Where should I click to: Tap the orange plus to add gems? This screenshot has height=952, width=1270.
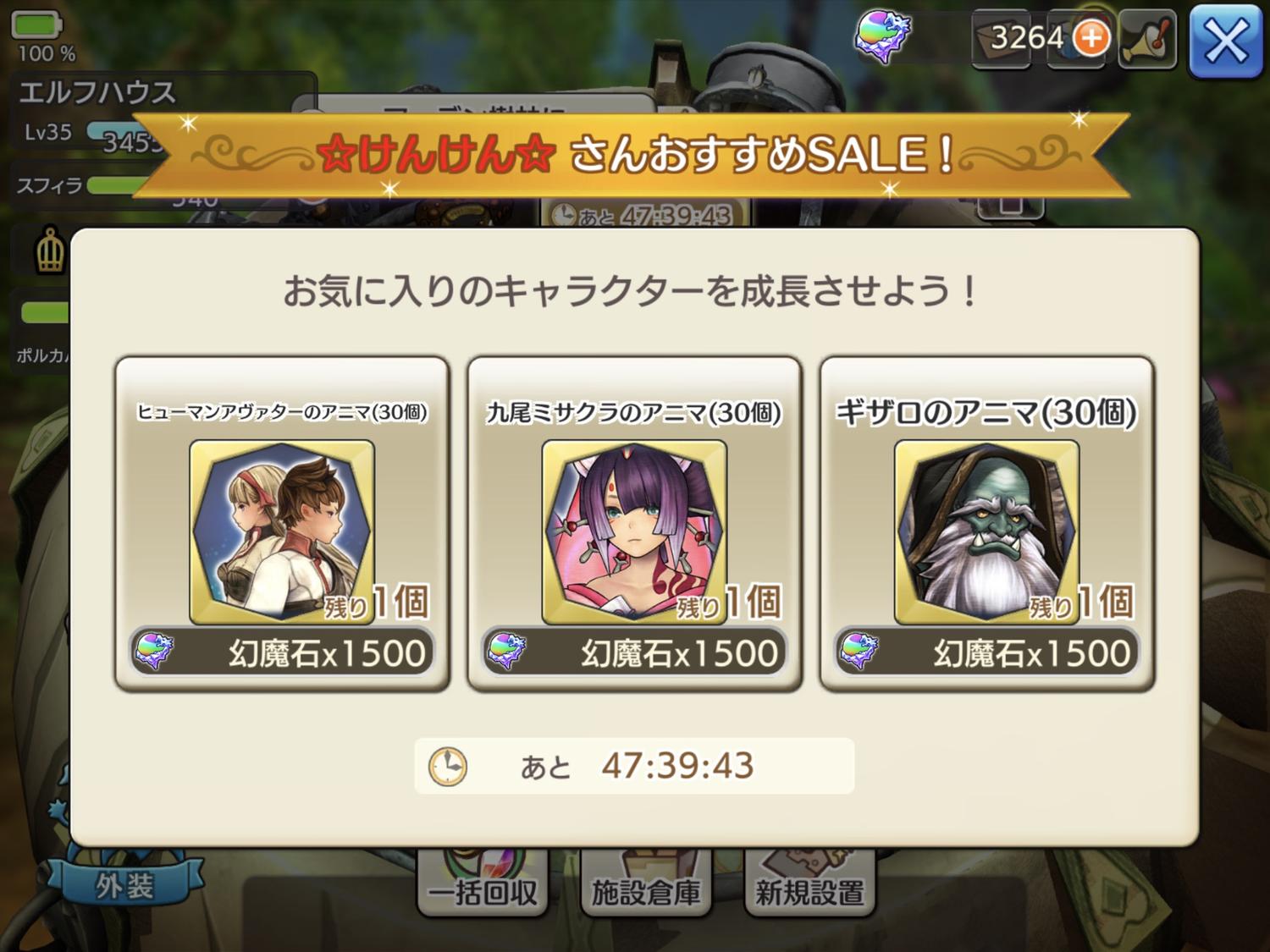1091,38
